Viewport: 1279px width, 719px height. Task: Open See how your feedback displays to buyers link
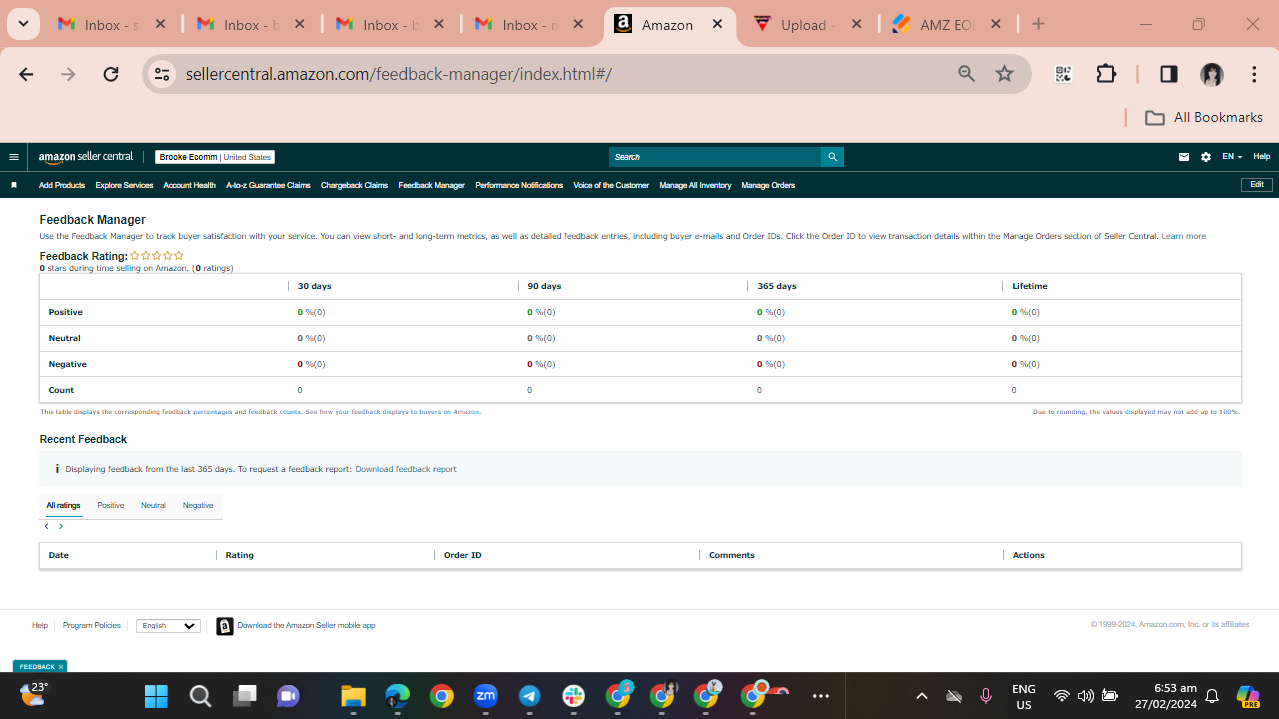(393, 412)
